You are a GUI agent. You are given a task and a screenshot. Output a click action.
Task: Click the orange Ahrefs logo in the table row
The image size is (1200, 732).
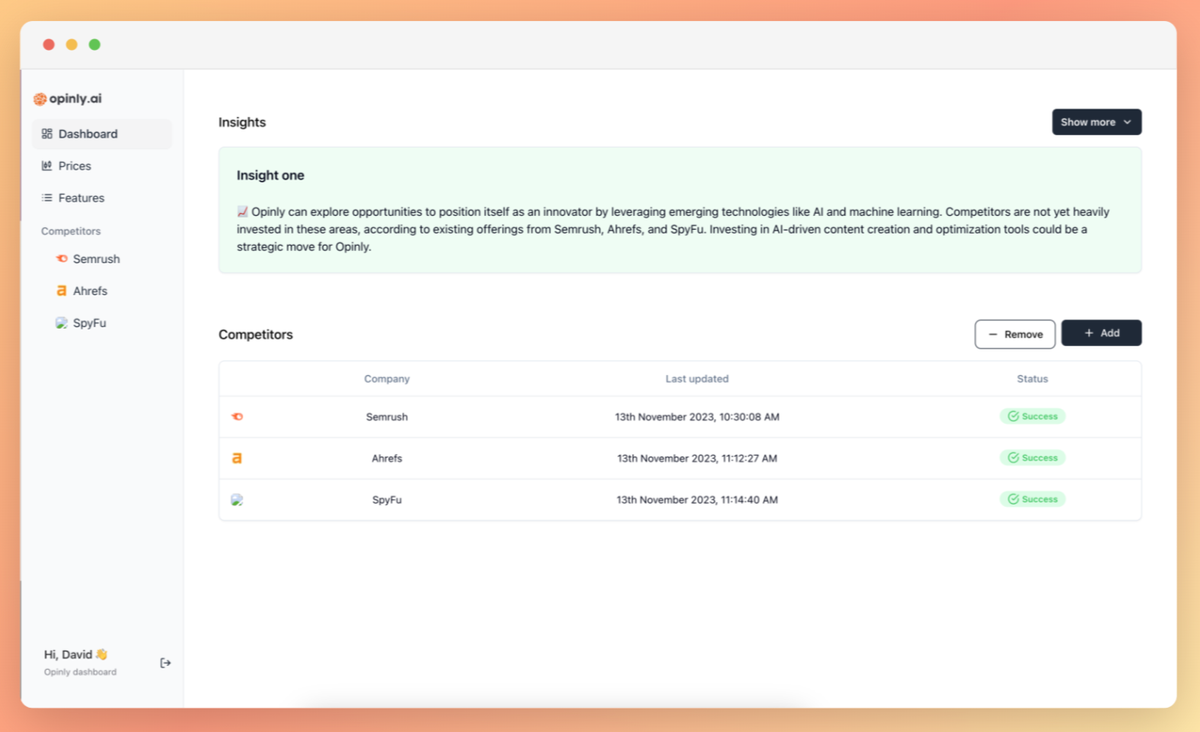click(237, 458)
